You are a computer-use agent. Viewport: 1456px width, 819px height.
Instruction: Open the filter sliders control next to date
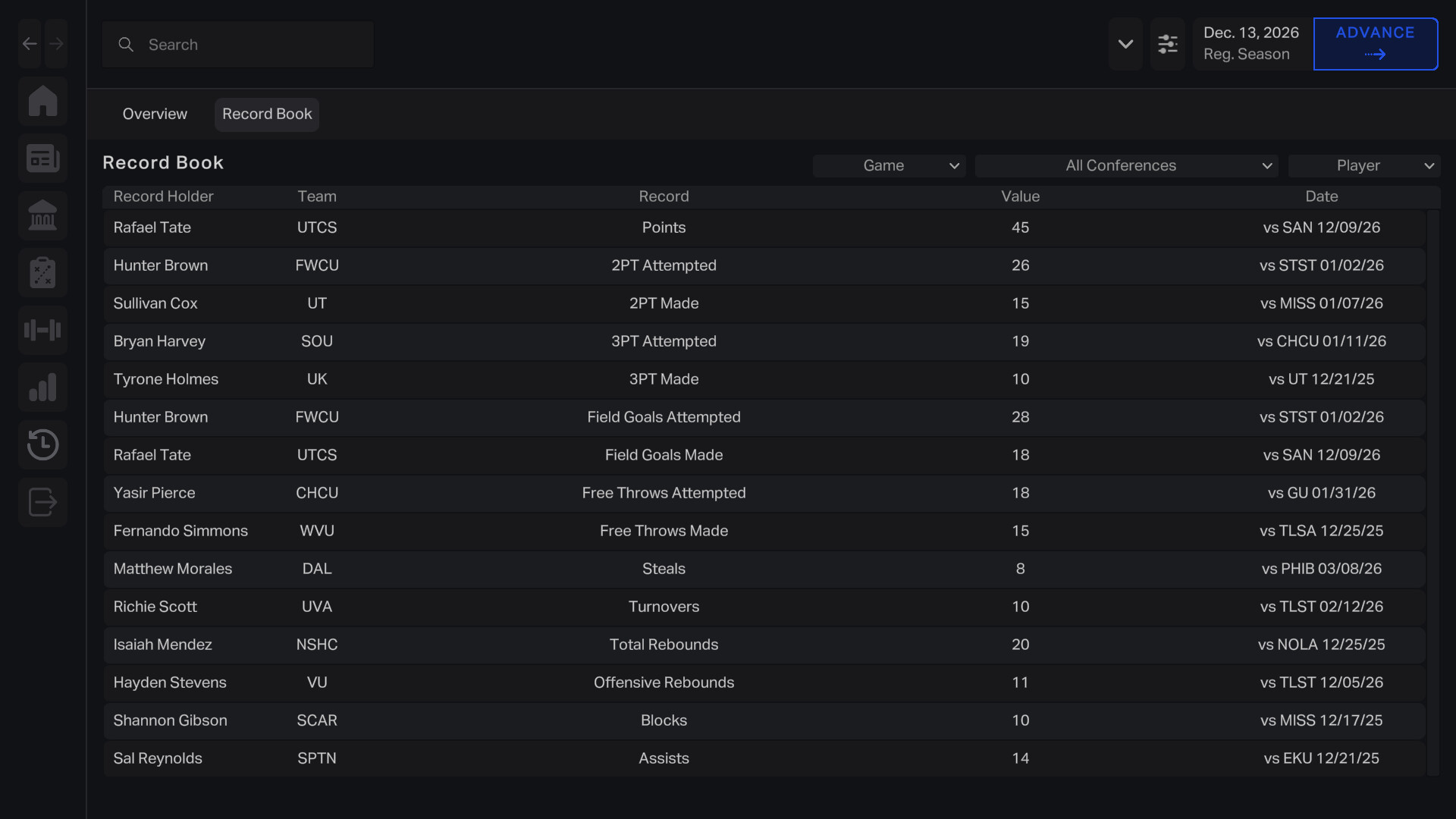[1168, 43]
